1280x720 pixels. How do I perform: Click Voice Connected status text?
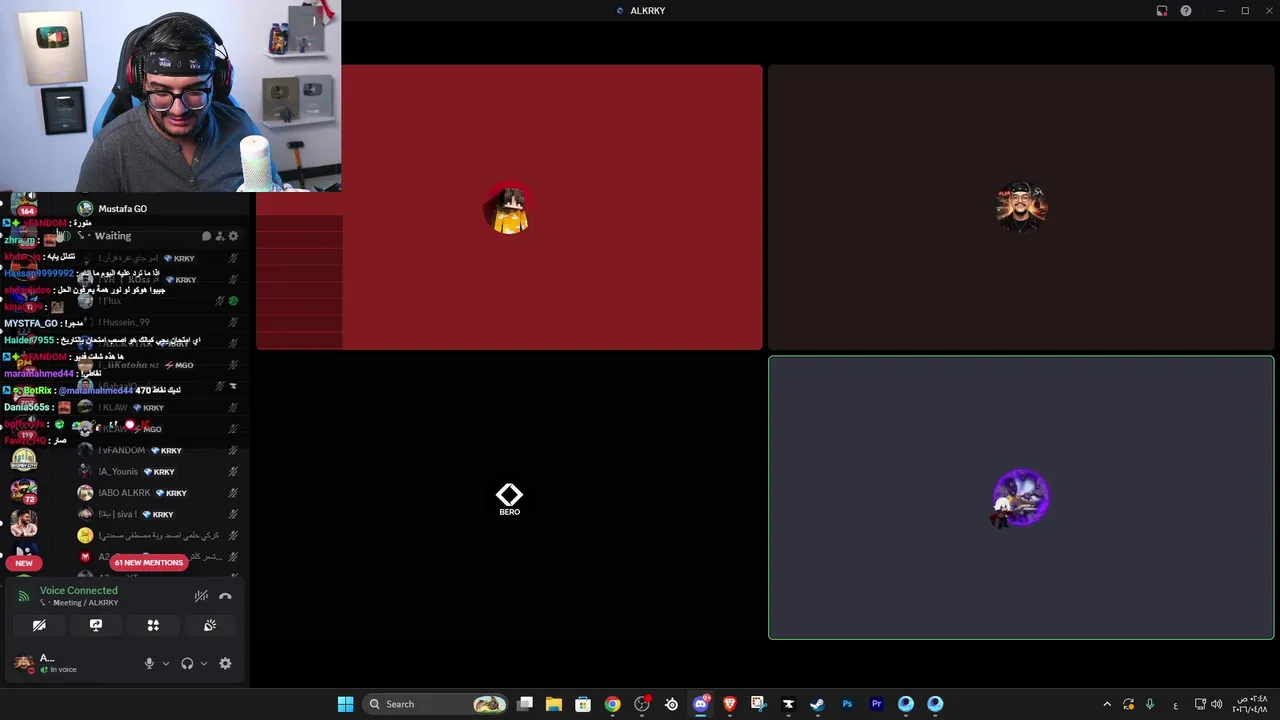click(78, 590)
